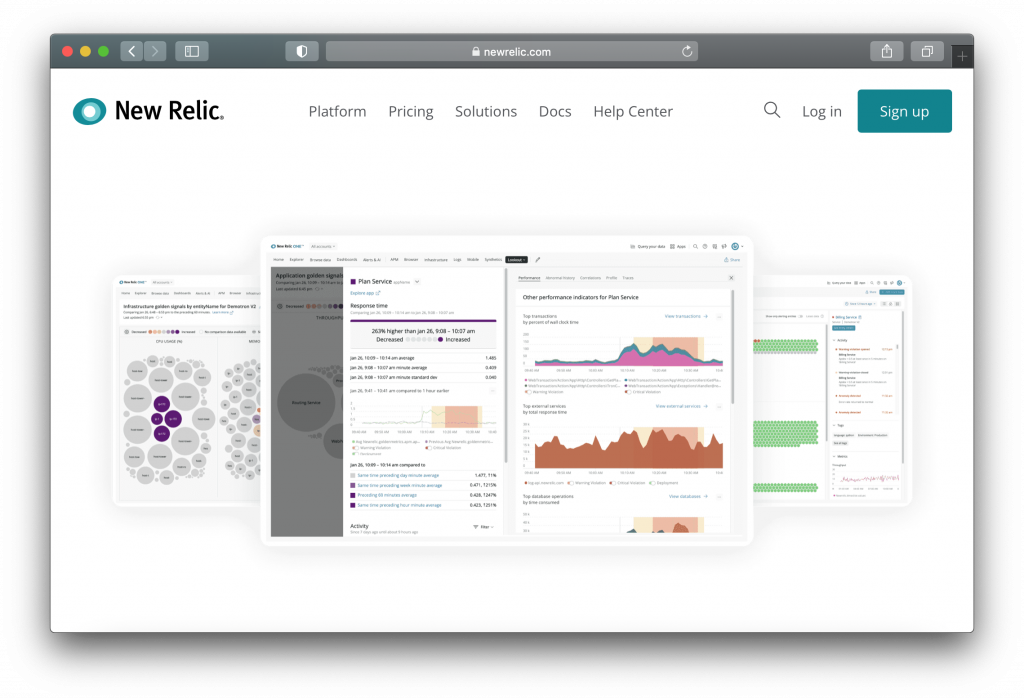Toggle Deployment under Top external services chart

point(652,483)
